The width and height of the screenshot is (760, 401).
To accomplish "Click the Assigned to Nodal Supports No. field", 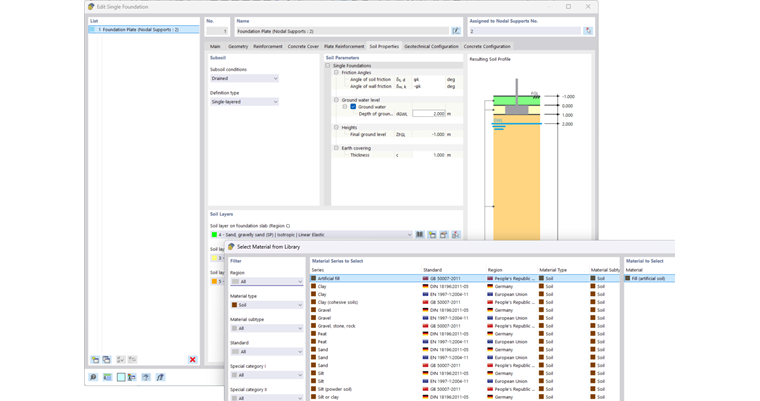I will point(525,31).
